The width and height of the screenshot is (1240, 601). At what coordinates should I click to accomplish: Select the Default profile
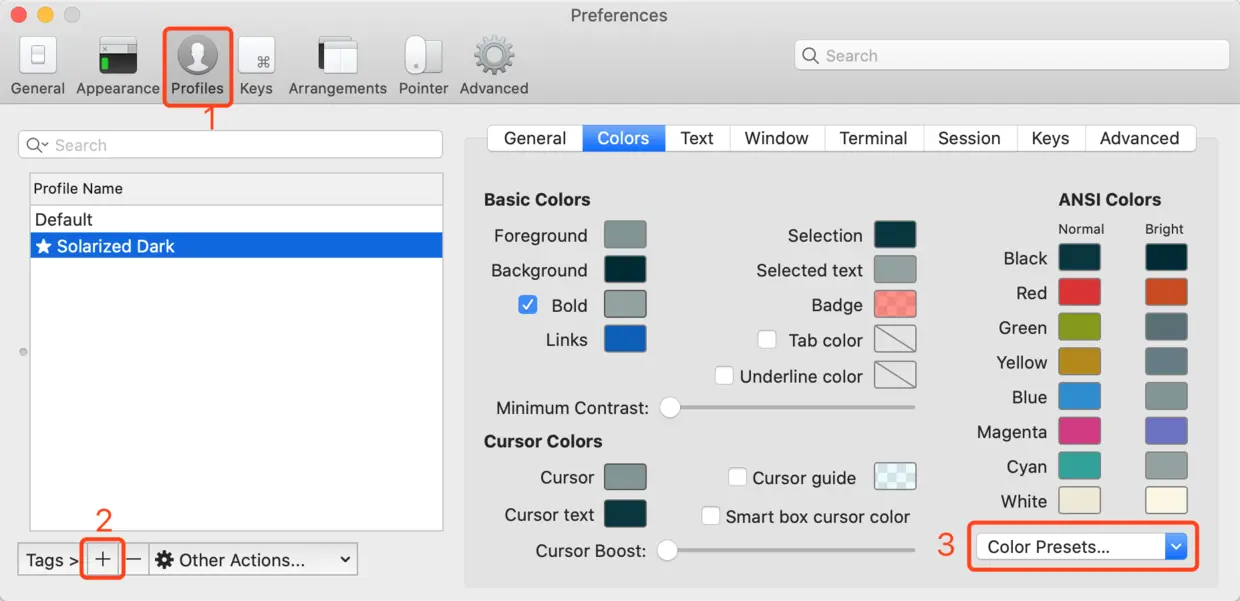coord(236,219)
